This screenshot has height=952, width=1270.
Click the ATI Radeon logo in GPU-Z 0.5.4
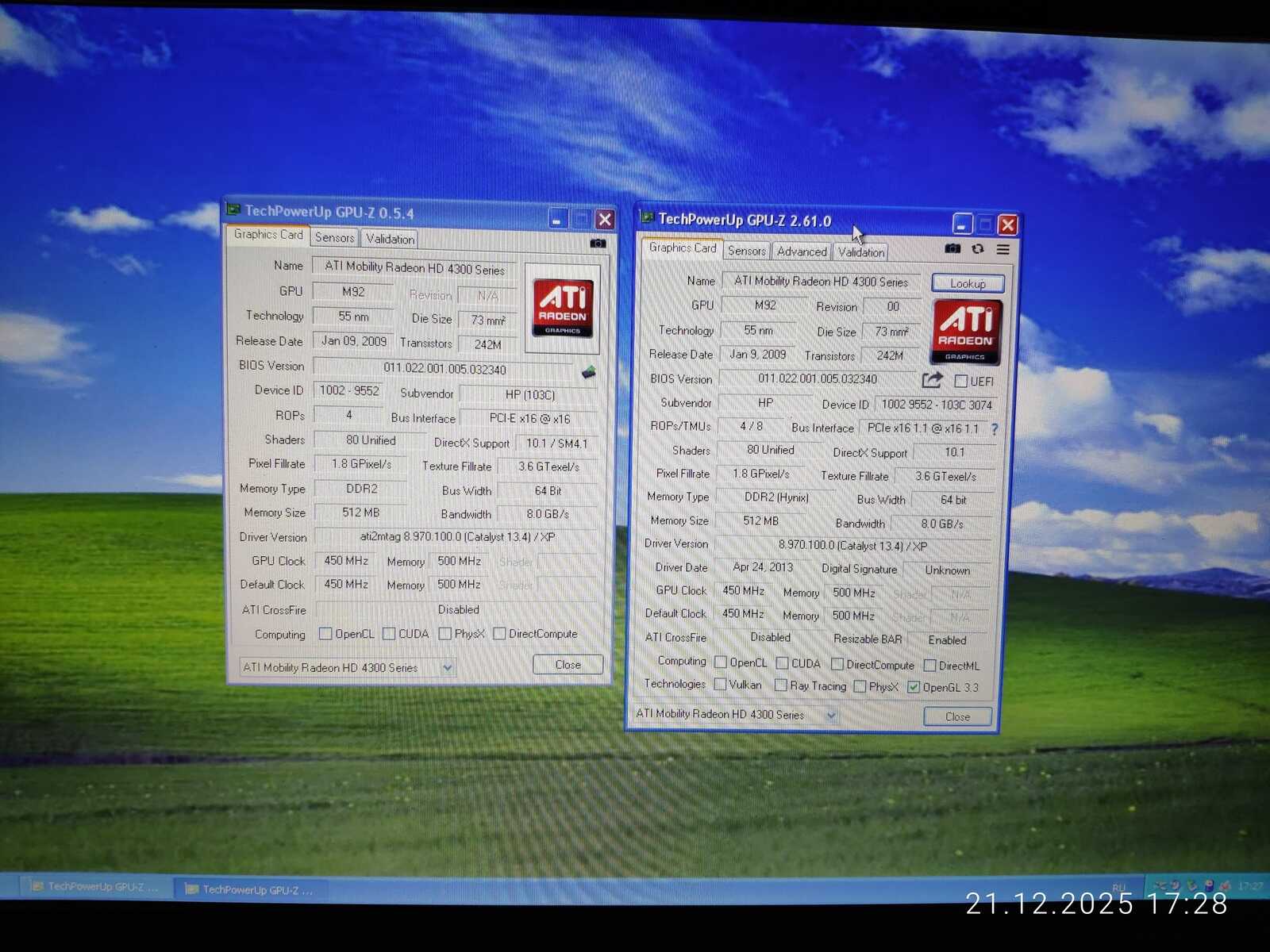click(562, 307)
